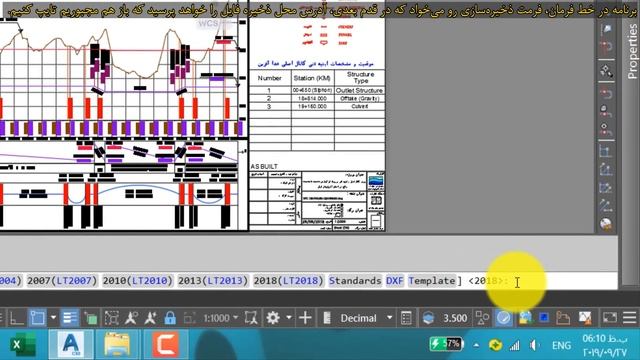Open the status bar customization hamburger menu
This screenshot has width=640, height=360.
point(630,318)
